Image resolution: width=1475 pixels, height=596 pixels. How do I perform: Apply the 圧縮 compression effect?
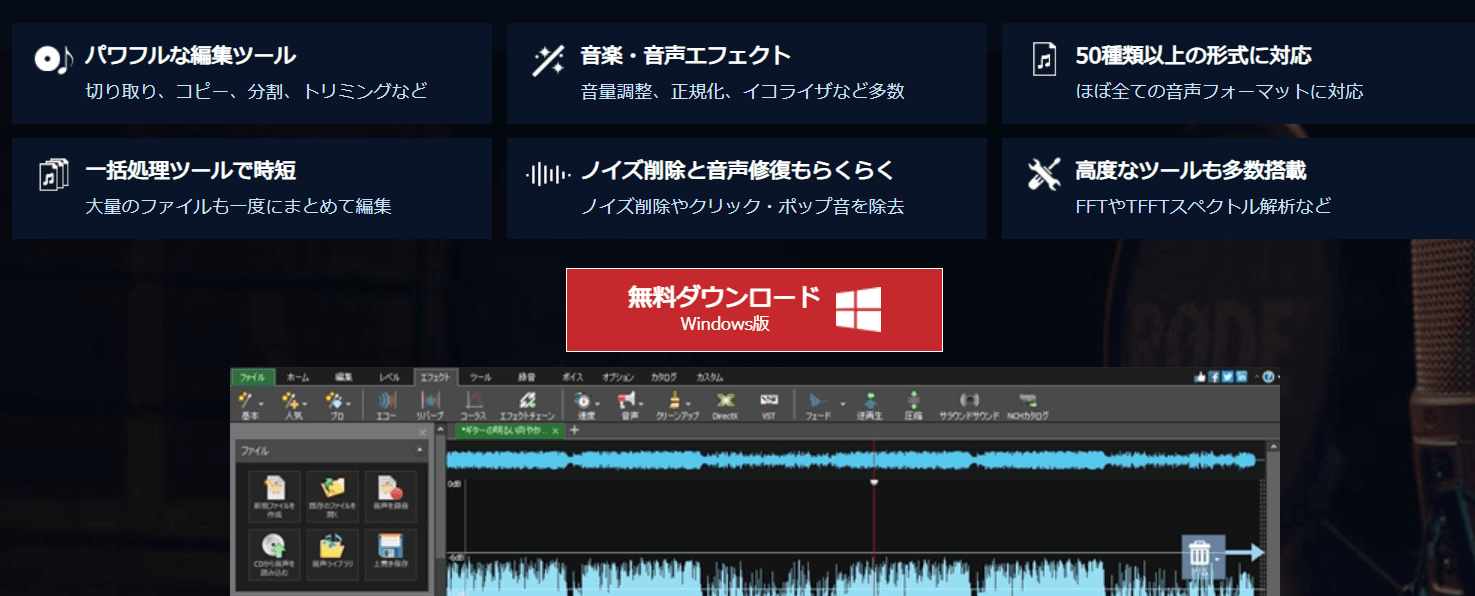[912, 405]
